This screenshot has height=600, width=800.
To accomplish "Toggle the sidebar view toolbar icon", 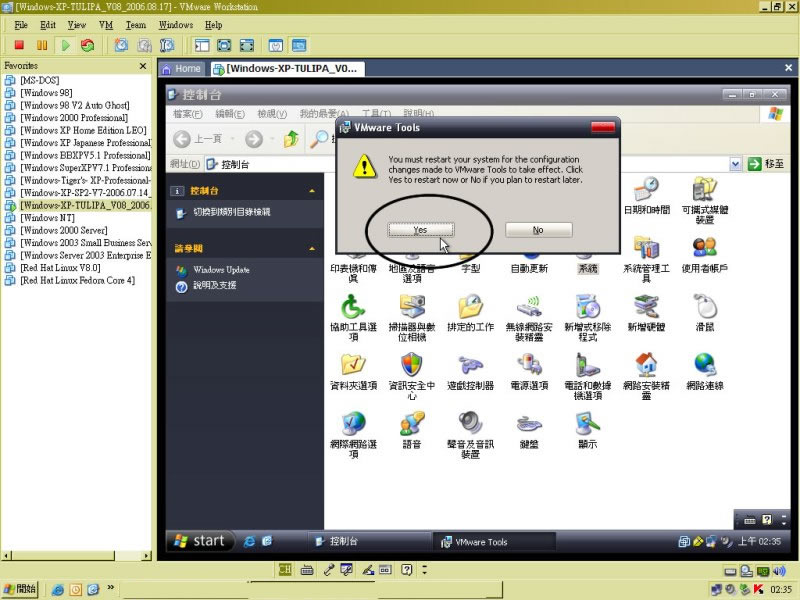I will point(202,45).
